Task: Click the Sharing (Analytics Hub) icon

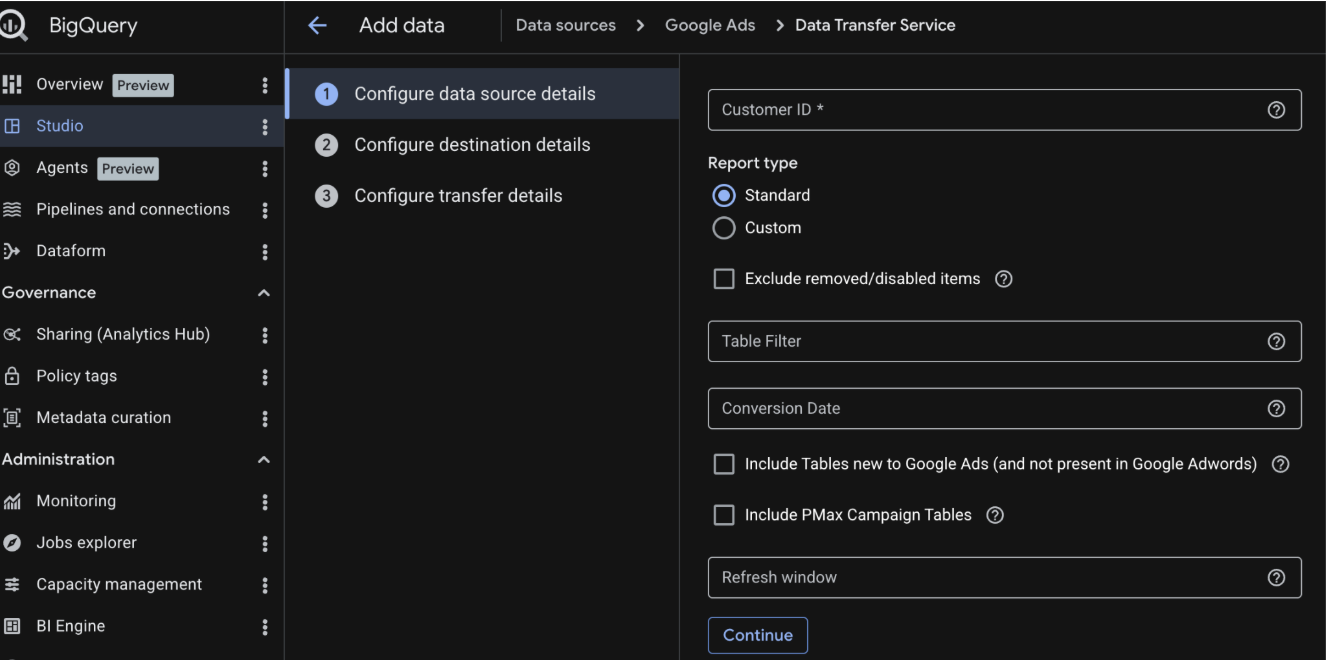Action: click(12, 334)
